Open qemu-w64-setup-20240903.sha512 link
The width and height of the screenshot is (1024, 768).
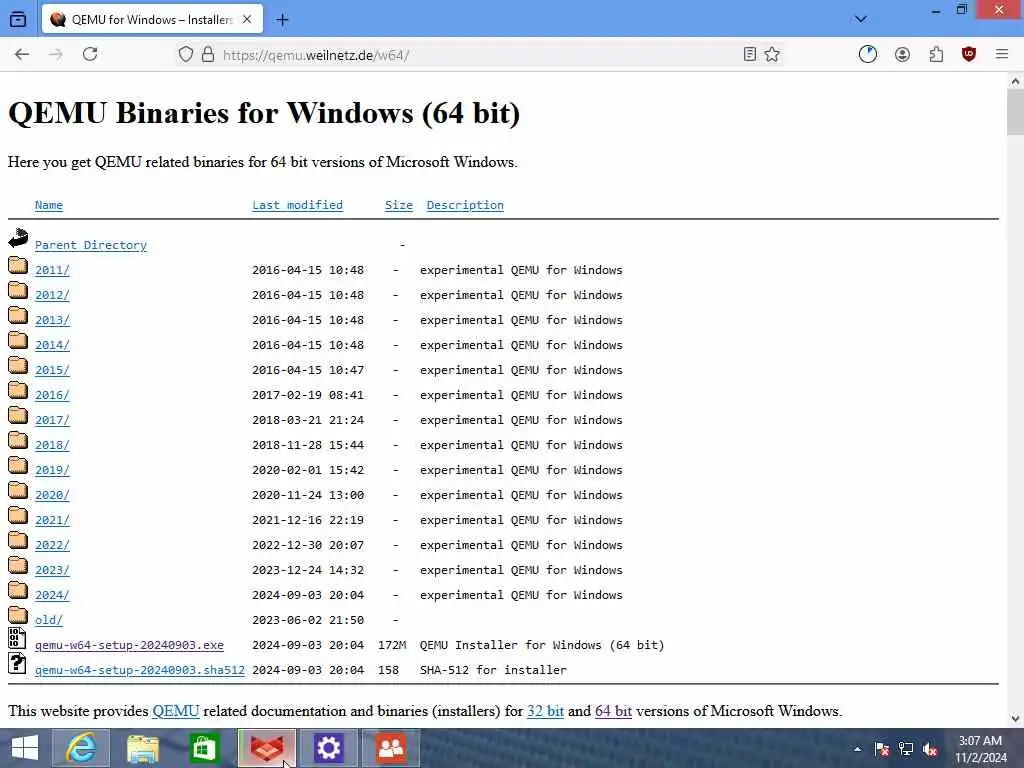click(x=140, y=670)
